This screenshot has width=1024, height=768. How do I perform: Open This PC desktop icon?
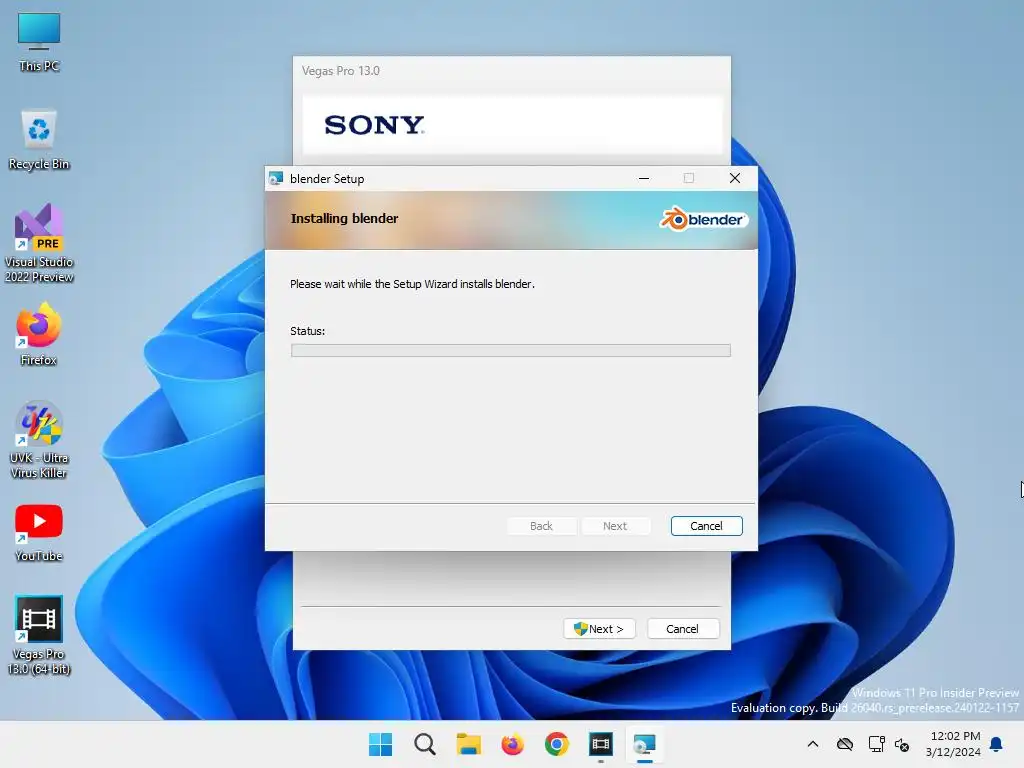click(39, 42)
